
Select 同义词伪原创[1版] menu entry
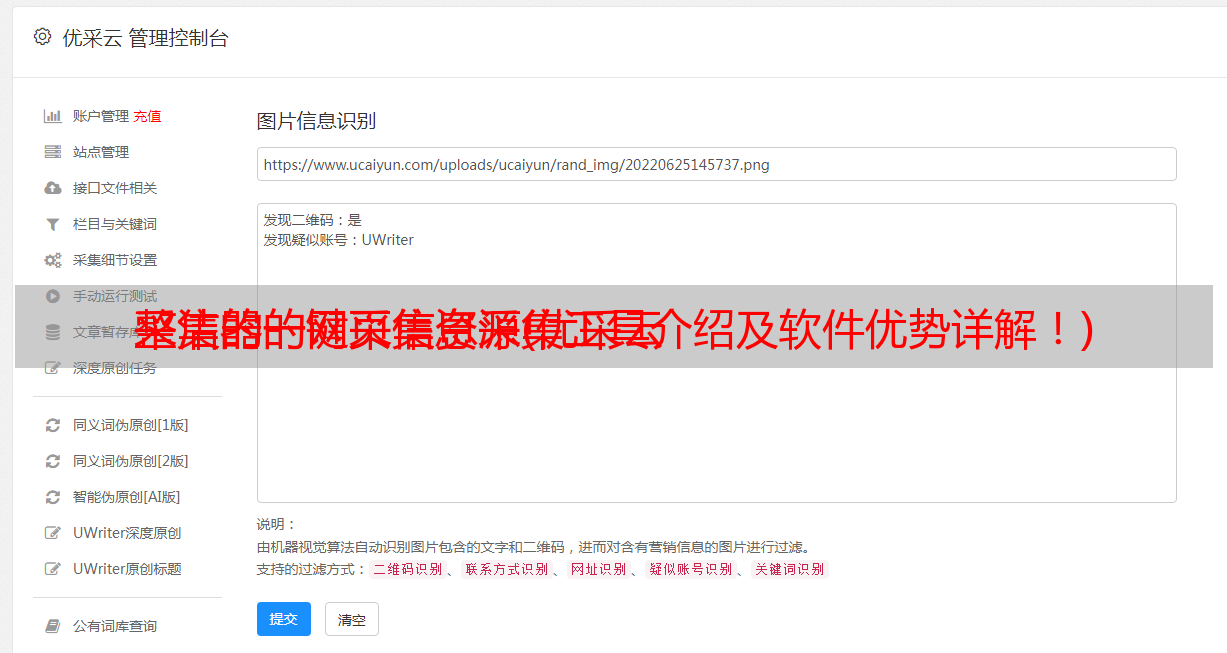point(131,425)
